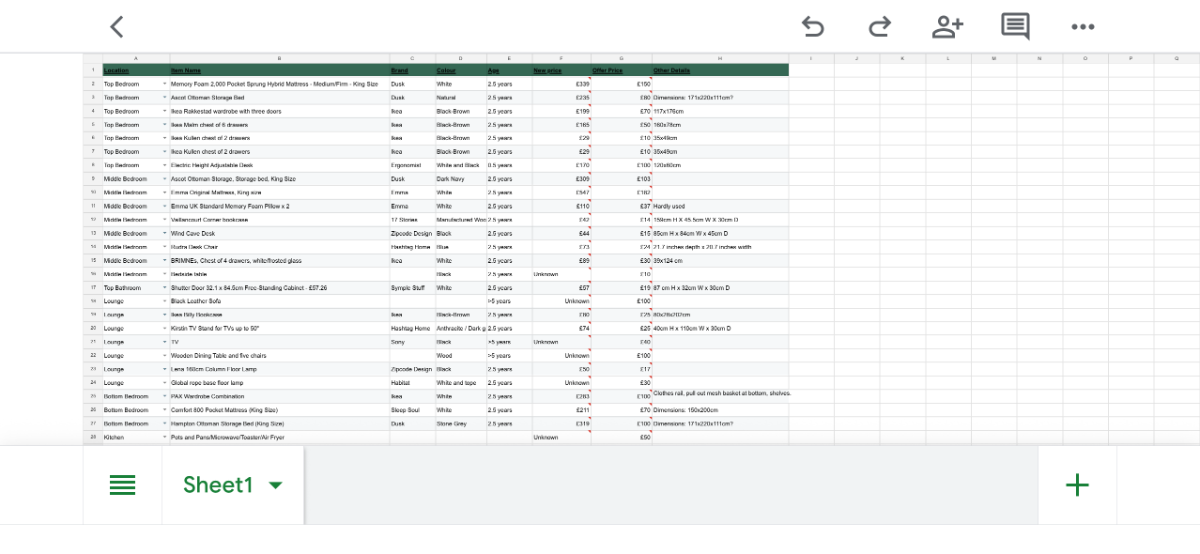Undo the last edit
This screenshot has height=554, width=1200.
[813, 27]
